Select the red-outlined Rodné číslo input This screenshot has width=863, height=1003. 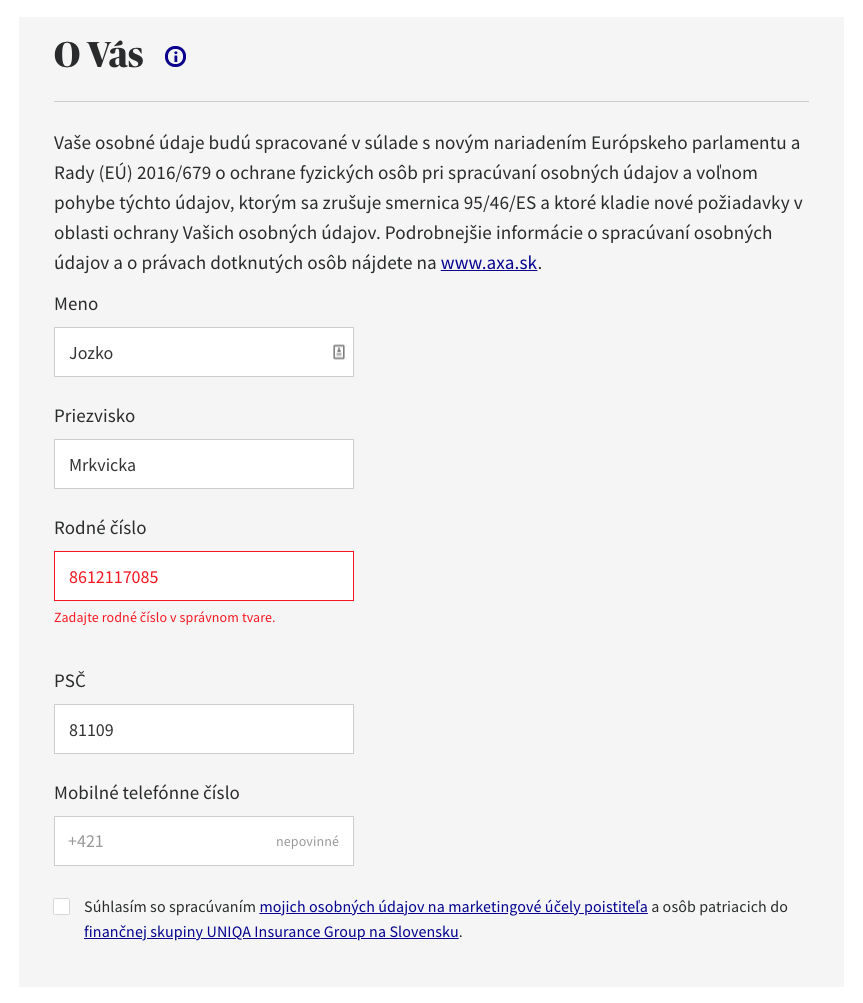click(204, 576)
